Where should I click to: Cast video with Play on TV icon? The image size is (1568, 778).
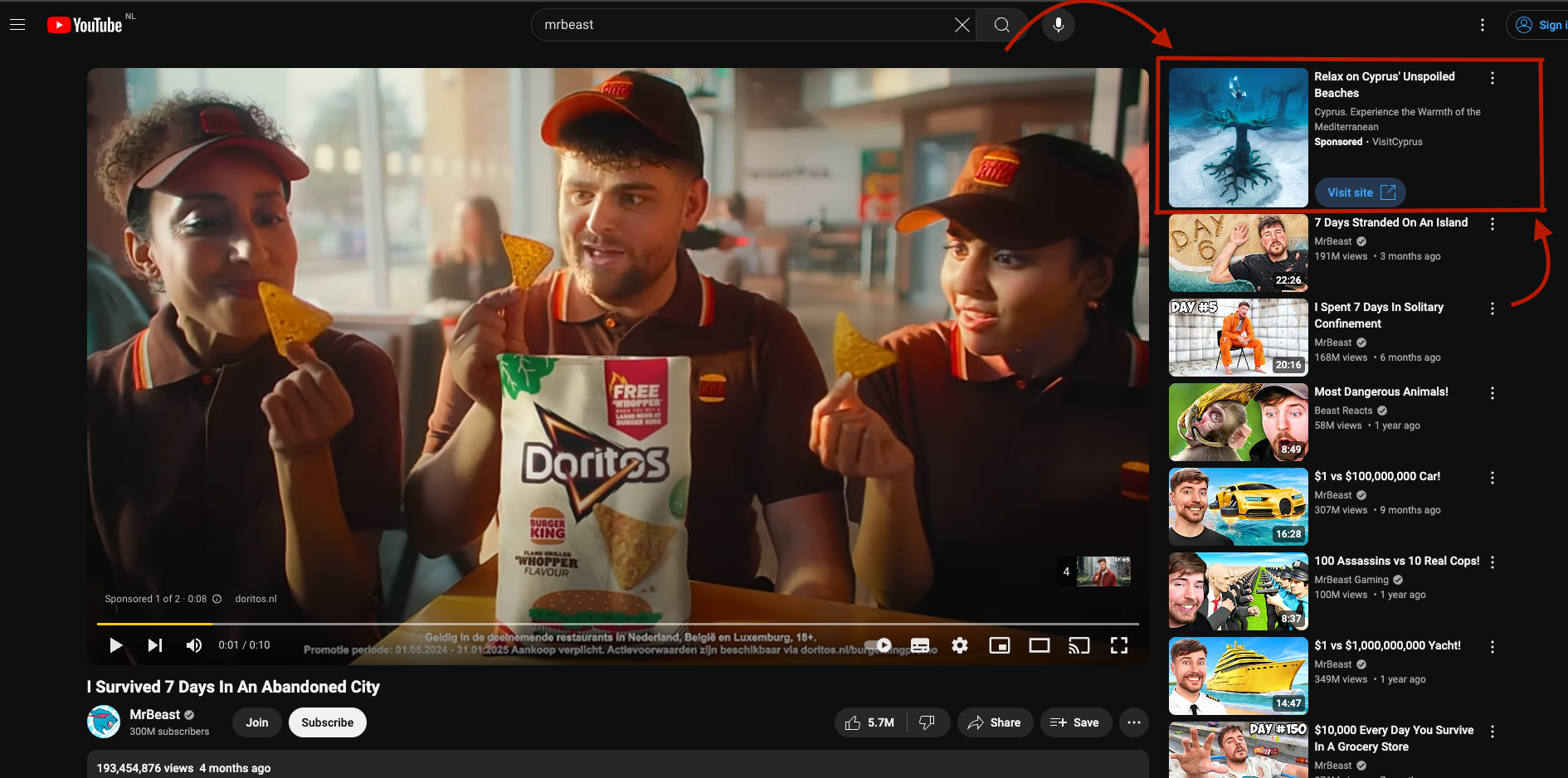point(1079,645)
